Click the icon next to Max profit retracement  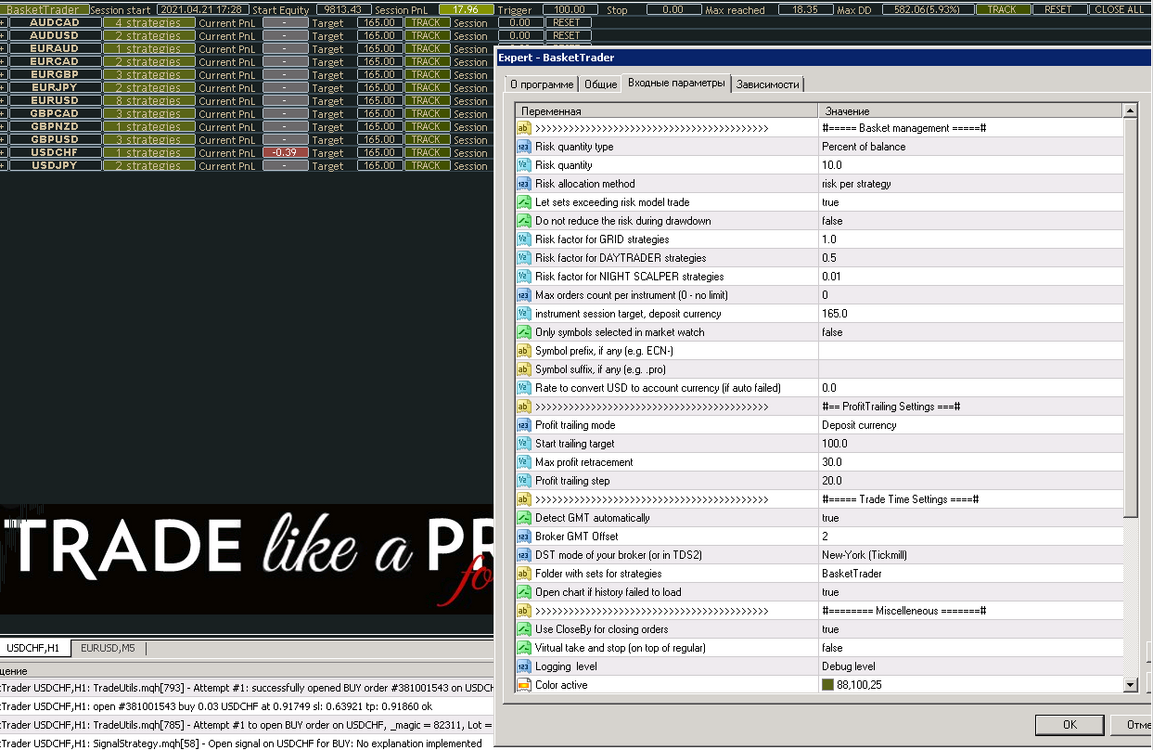tap(524, 462)
